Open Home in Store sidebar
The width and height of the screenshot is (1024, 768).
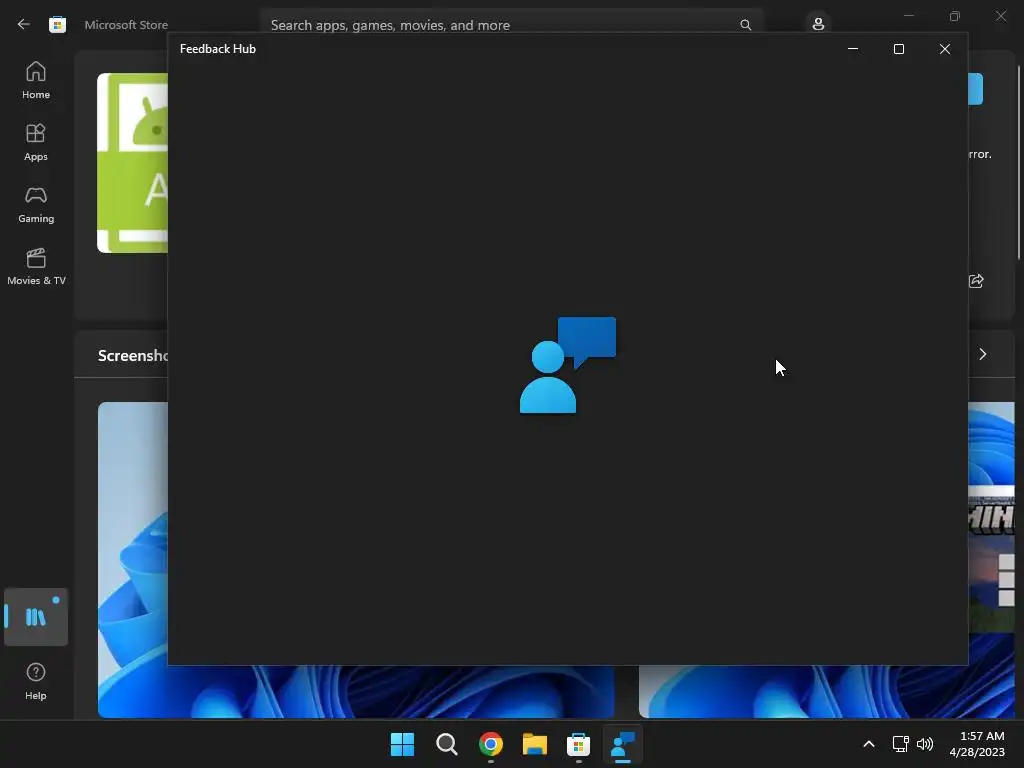36,80
